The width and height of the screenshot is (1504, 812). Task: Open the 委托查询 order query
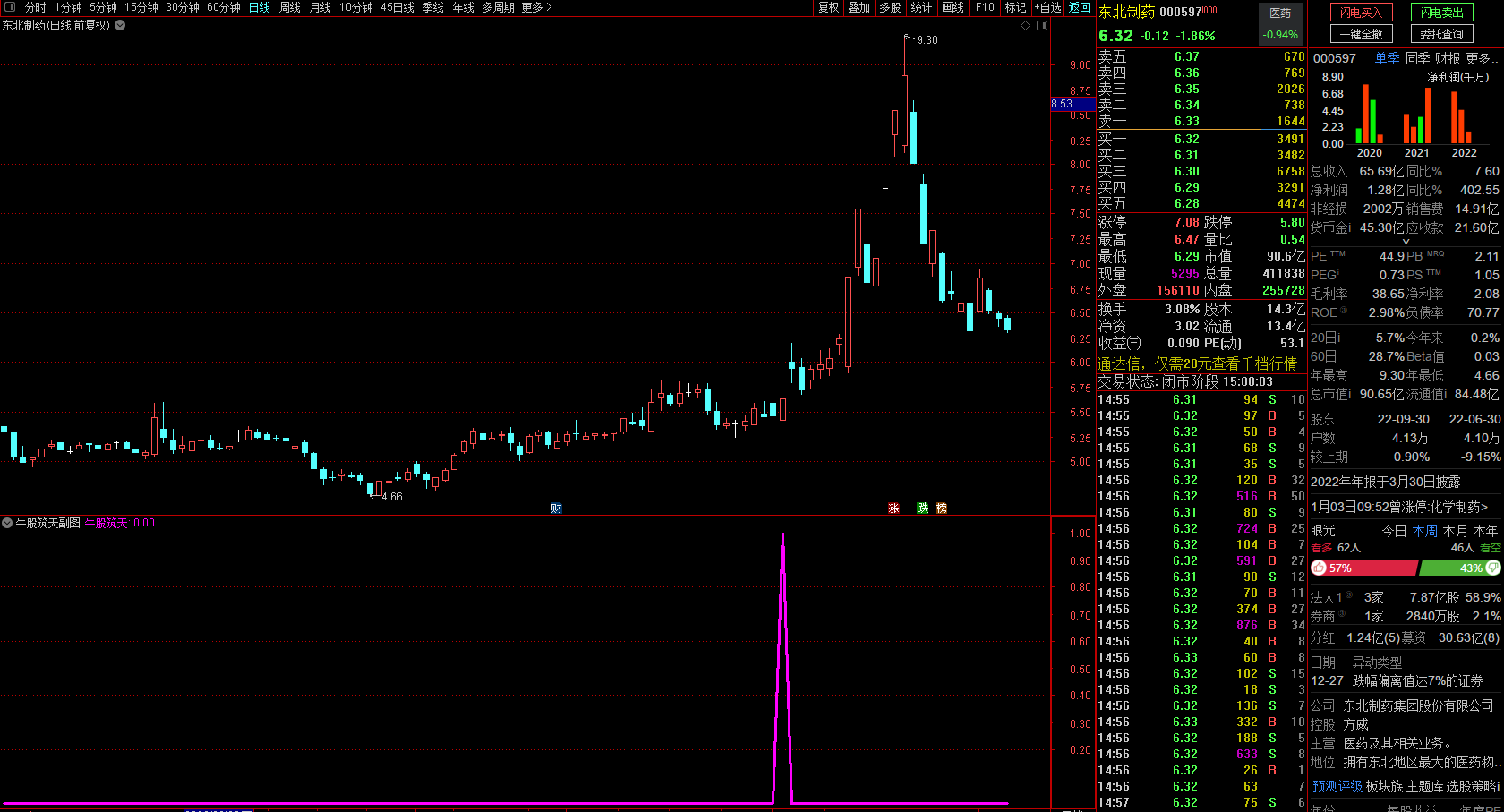[x=1442, y=34]
